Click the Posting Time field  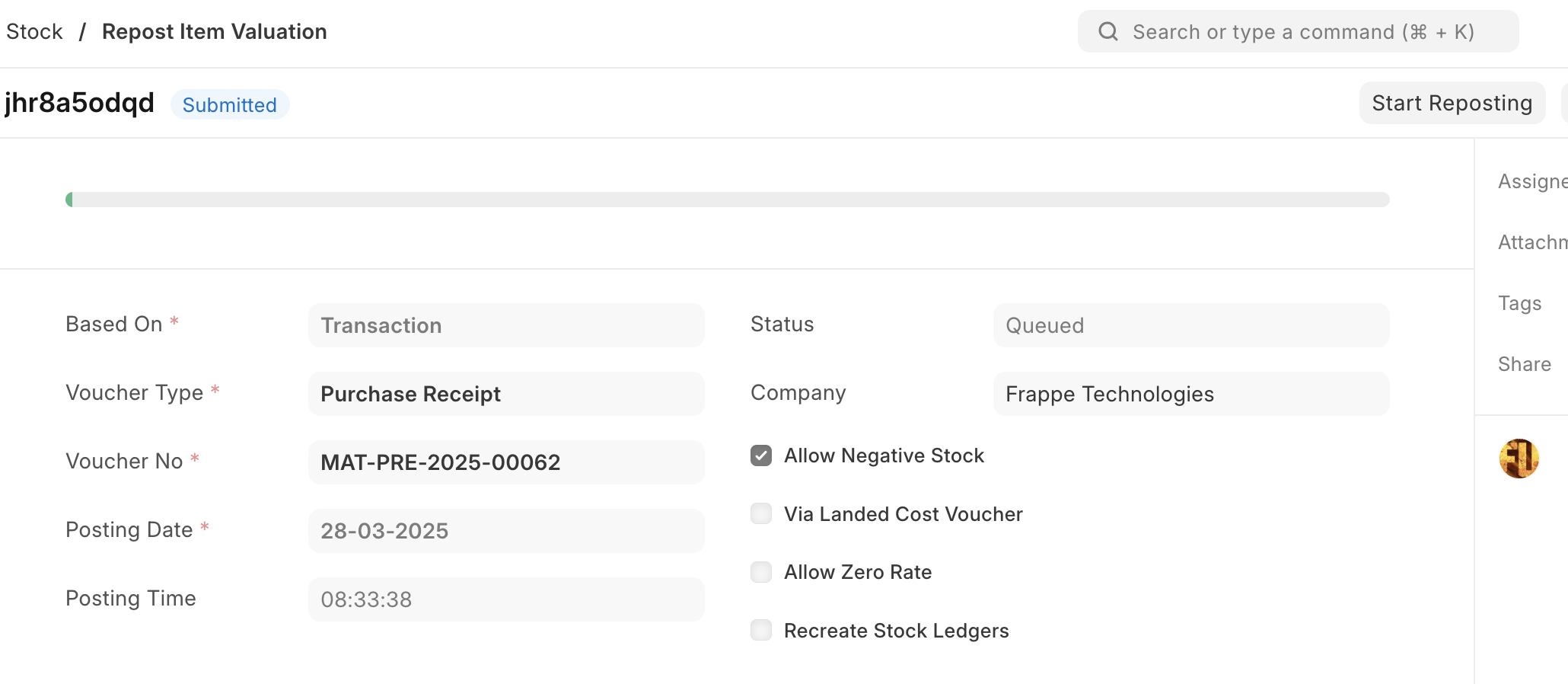coord(506,599)
